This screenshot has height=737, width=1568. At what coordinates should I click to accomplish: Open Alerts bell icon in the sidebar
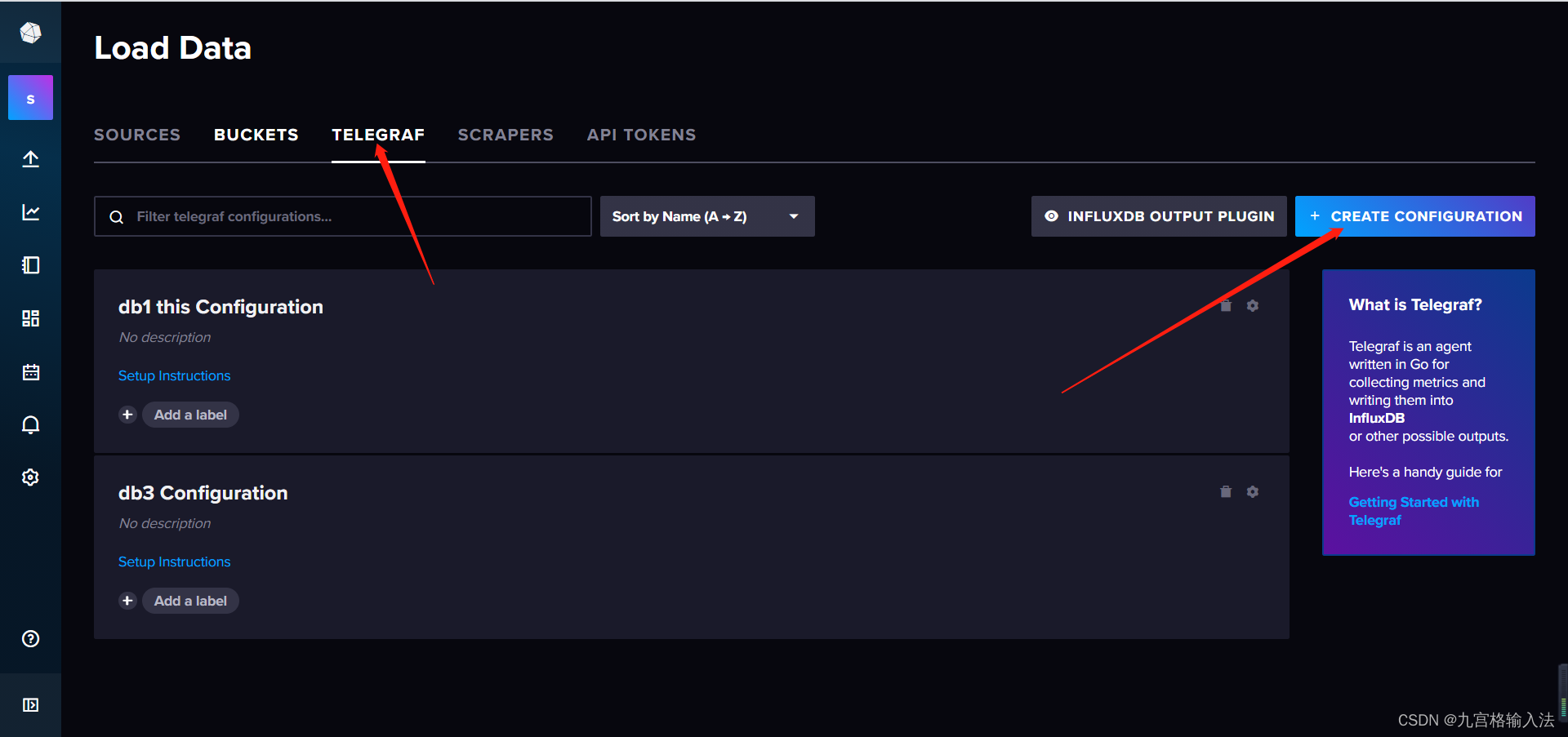(x=30, y=424)
